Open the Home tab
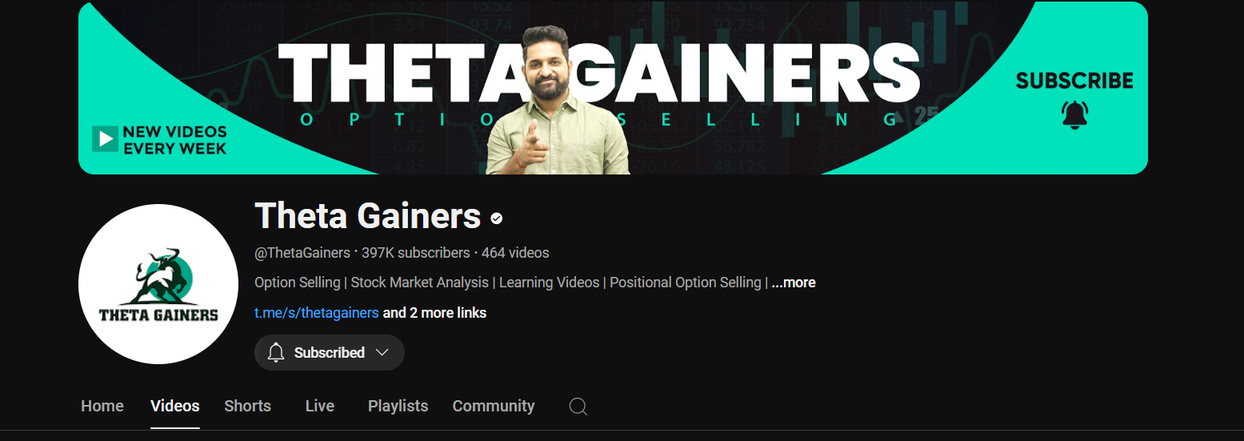1244x441 pixels. 102,406
